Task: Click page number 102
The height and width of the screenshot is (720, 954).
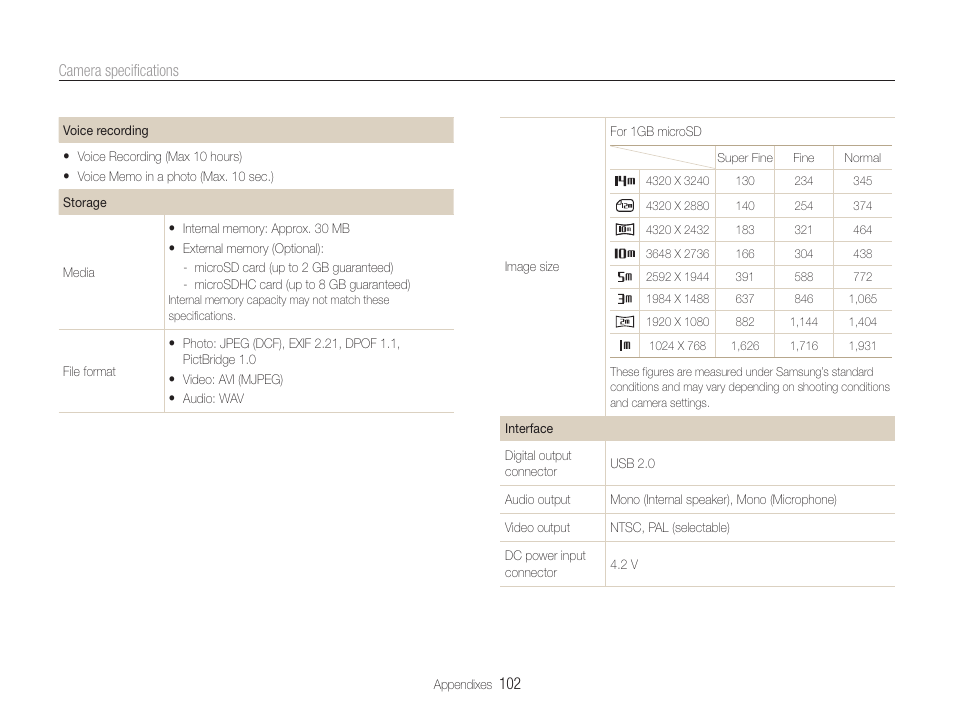Action: coord(510,684)
